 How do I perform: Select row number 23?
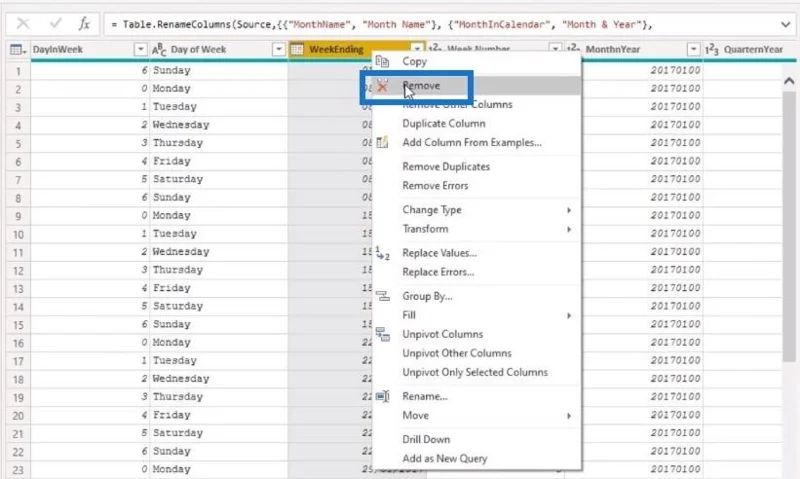18,470
